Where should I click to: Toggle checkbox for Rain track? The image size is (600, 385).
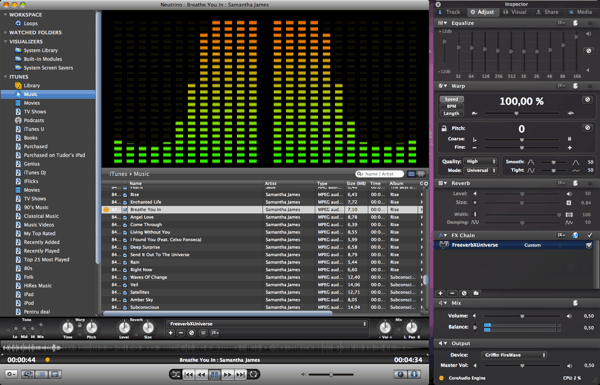[x=125, y=263]
